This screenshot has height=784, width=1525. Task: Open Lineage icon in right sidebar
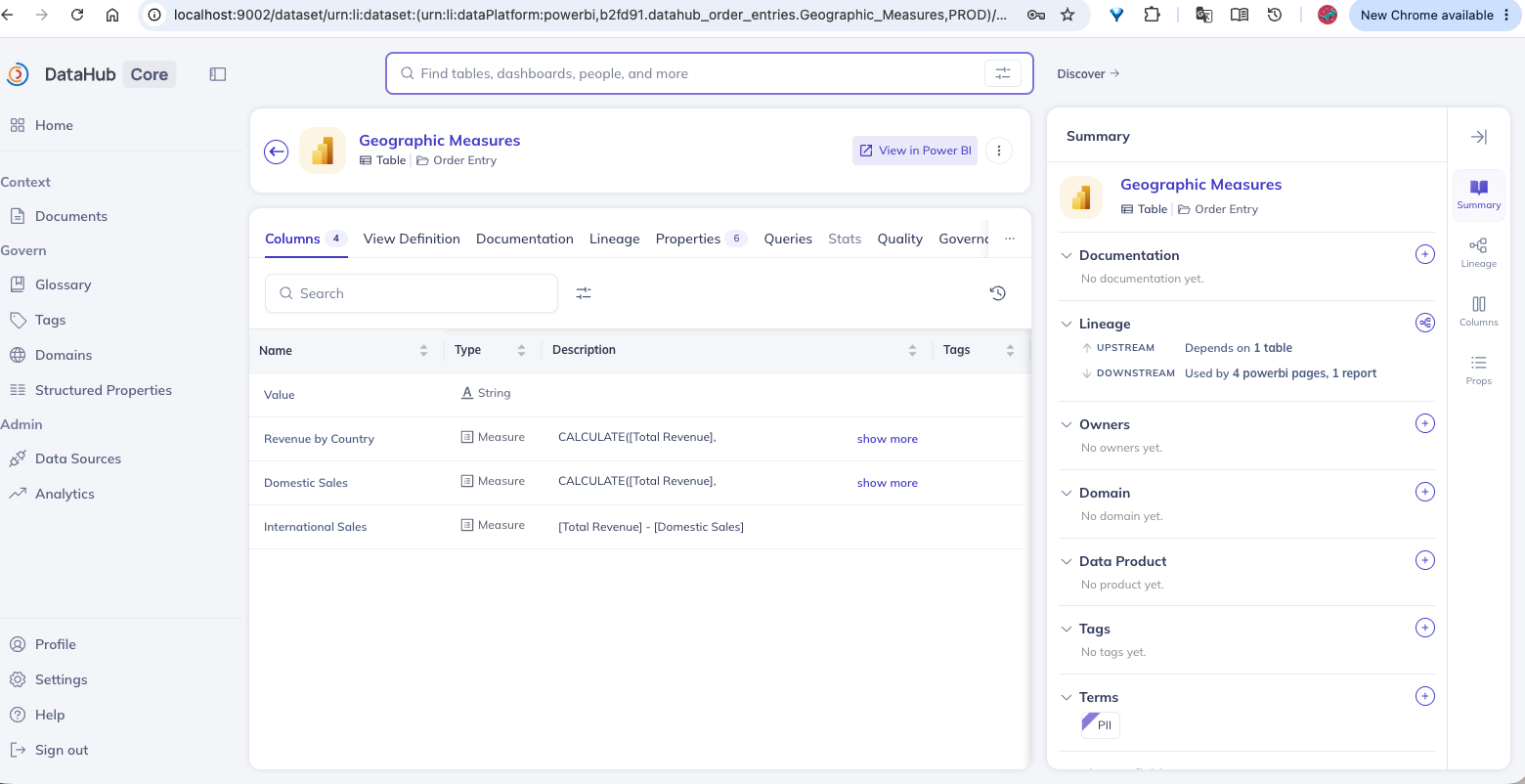click(x=1479, y=252)
